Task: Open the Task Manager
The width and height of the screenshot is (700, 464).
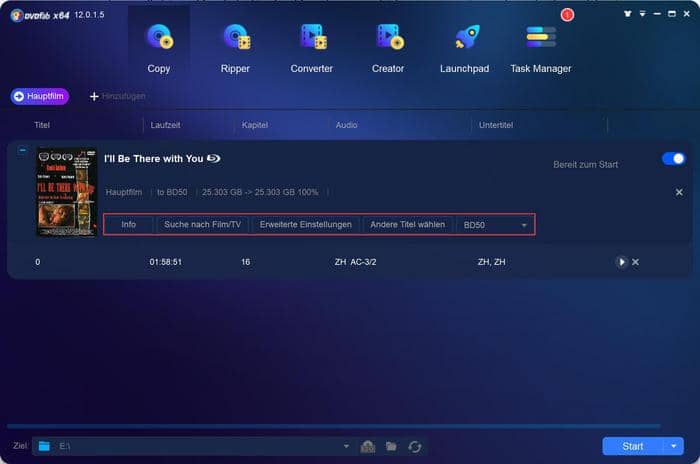Action: click(541, 48)
